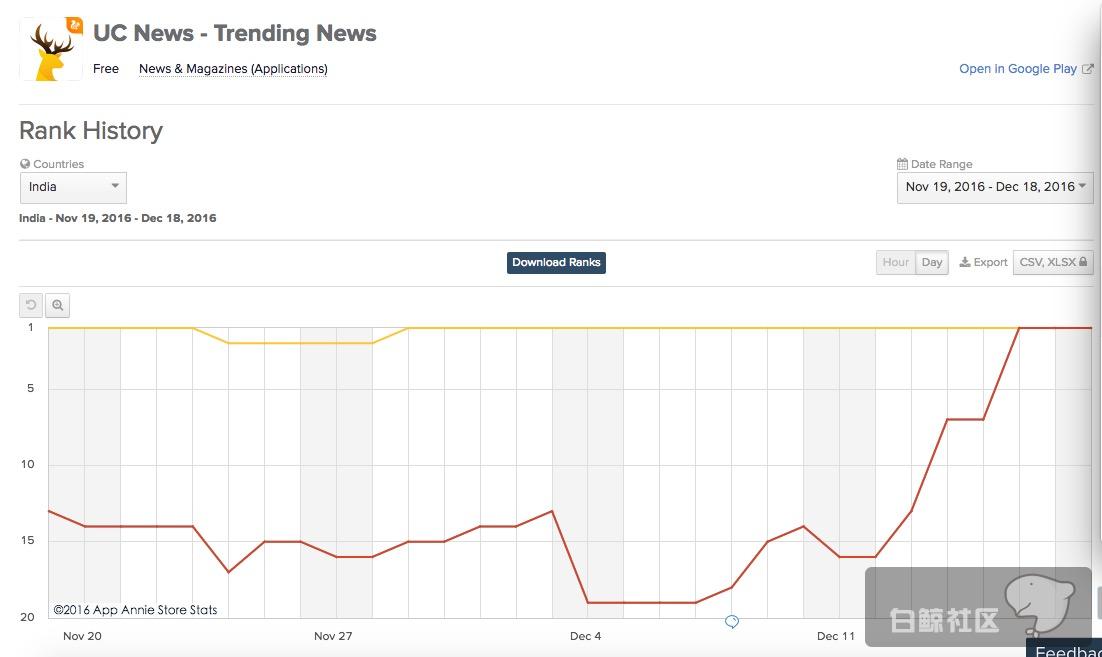Click the Feedback tab at bottom right
1102x657 pixels.
tap(1068, 651)
